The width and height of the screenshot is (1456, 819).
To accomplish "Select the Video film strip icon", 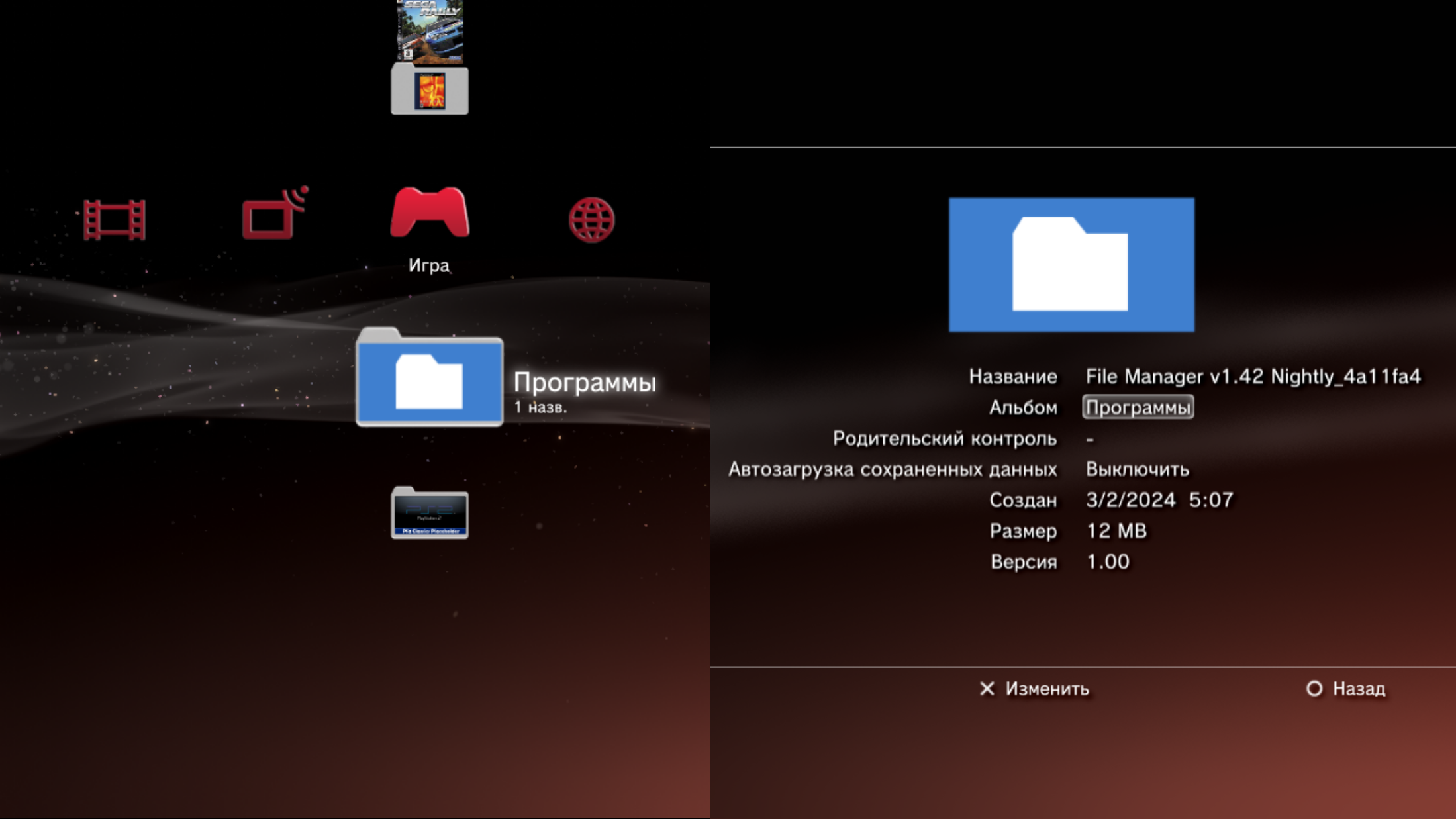I will coord(114,220).
